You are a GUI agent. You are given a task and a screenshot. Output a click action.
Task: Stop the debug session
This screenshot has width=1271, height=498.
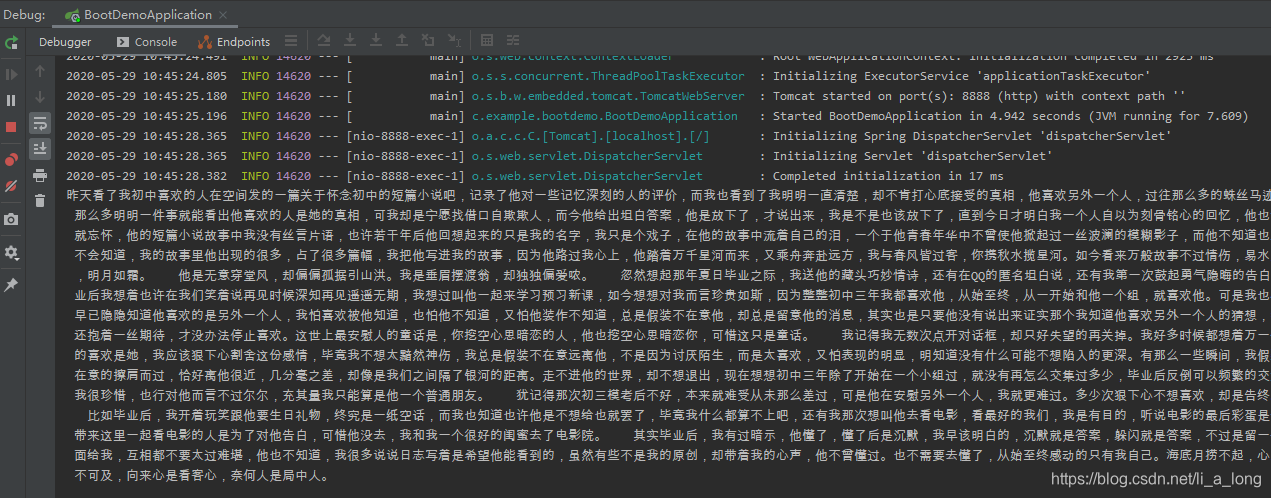(11, 127)
